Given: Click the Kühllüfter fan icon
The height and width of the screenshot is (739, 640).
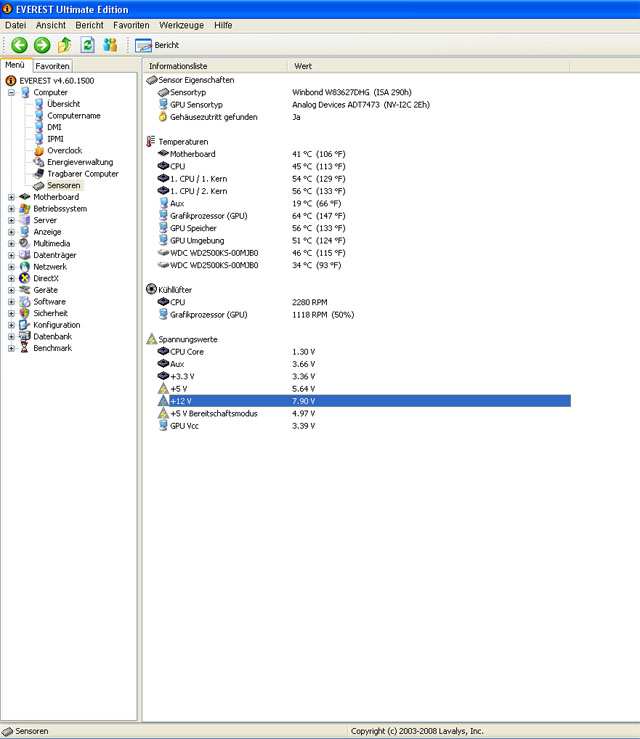Looking at the screenshot, I should pos(151,289).
